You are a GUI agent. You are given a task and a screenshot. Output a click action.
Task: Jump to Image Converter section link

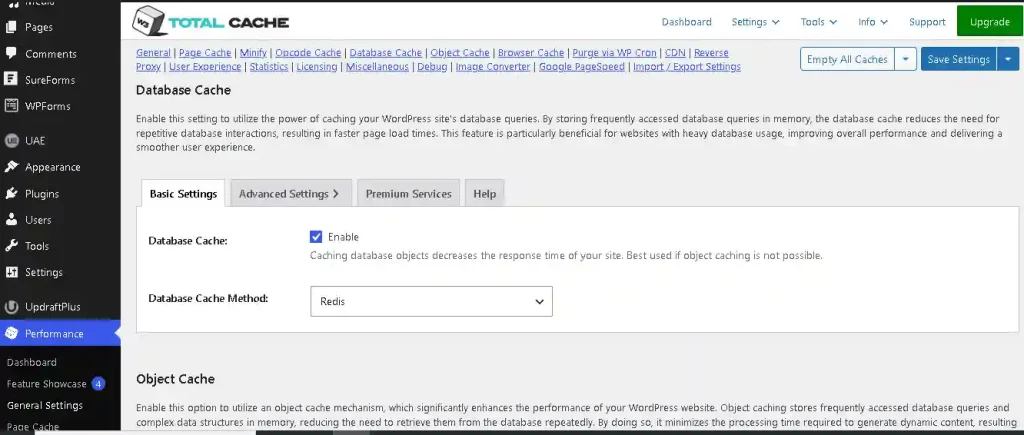[x=493, y=67]
